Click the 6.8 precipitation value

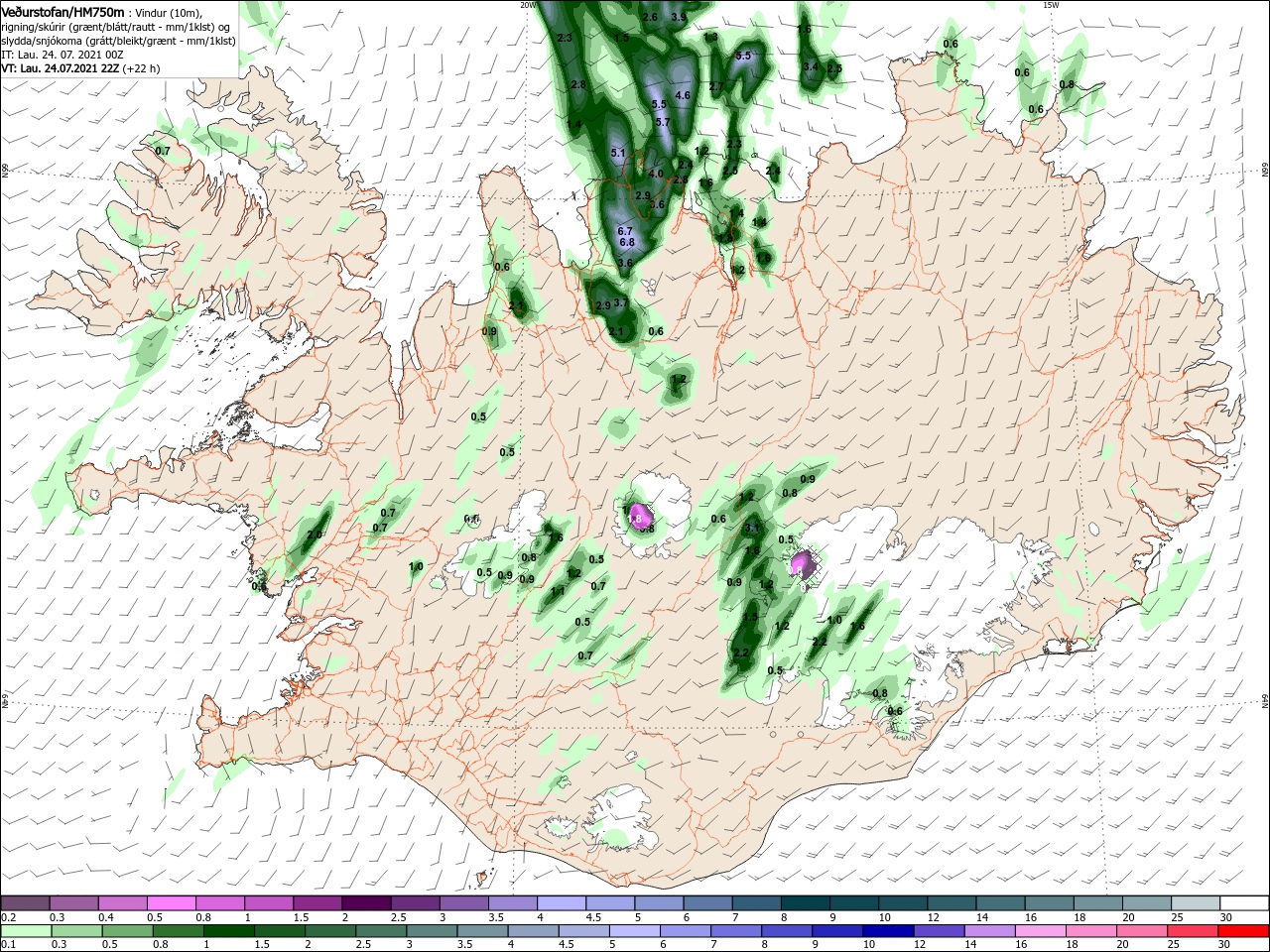coord(627,242)
